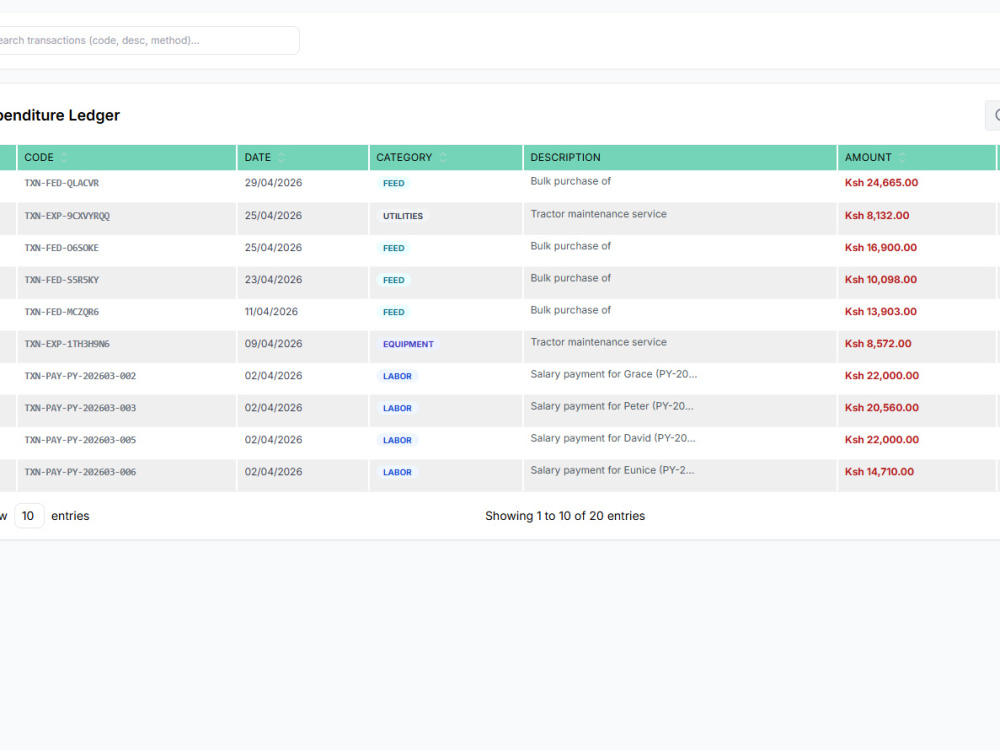Click Showing 1 to 10 of 20 entries
The width and height of the screenshot is (1000, 750).
pyautogui.click(x=565, y=516)
